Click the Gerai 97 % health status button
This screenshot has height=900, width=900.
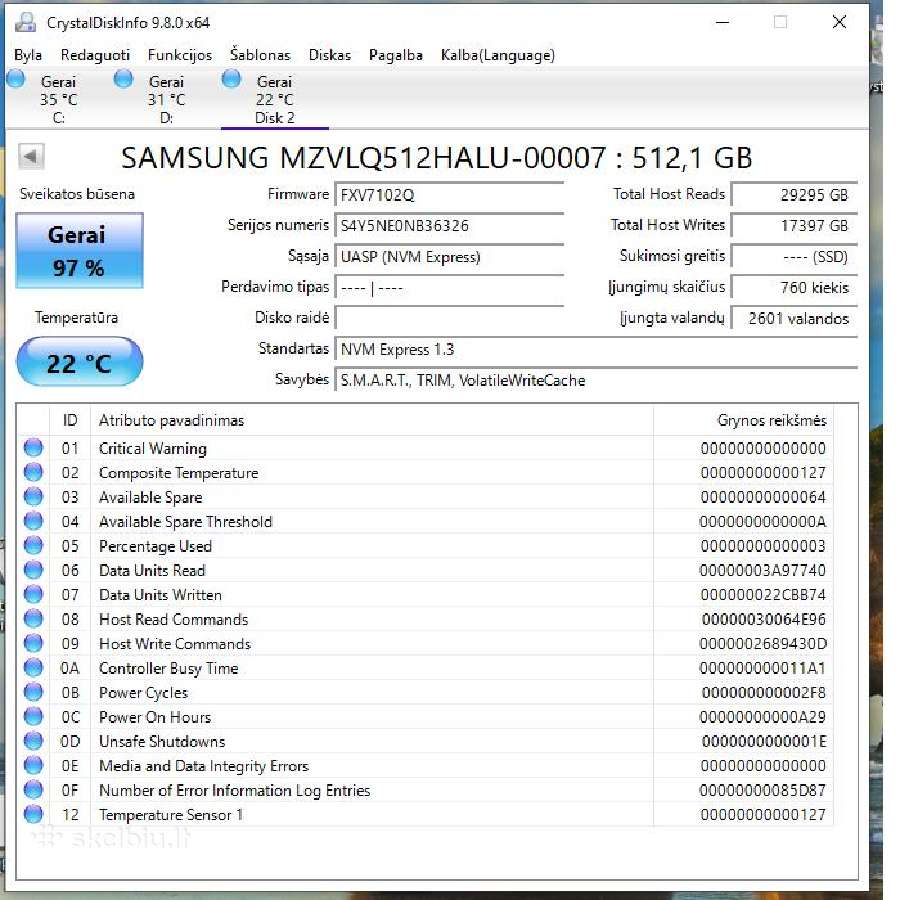click(x=79, y=251)
